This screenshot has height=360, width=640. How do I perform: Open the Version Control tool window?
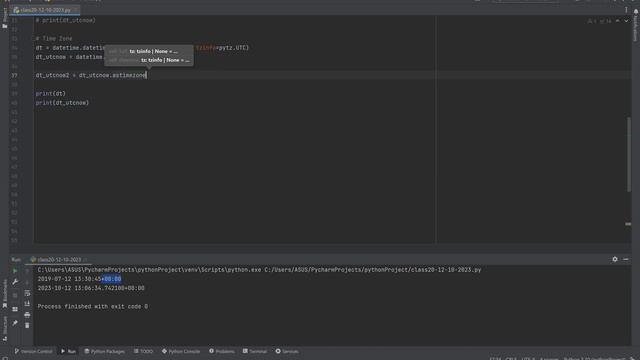click(33, 351)
